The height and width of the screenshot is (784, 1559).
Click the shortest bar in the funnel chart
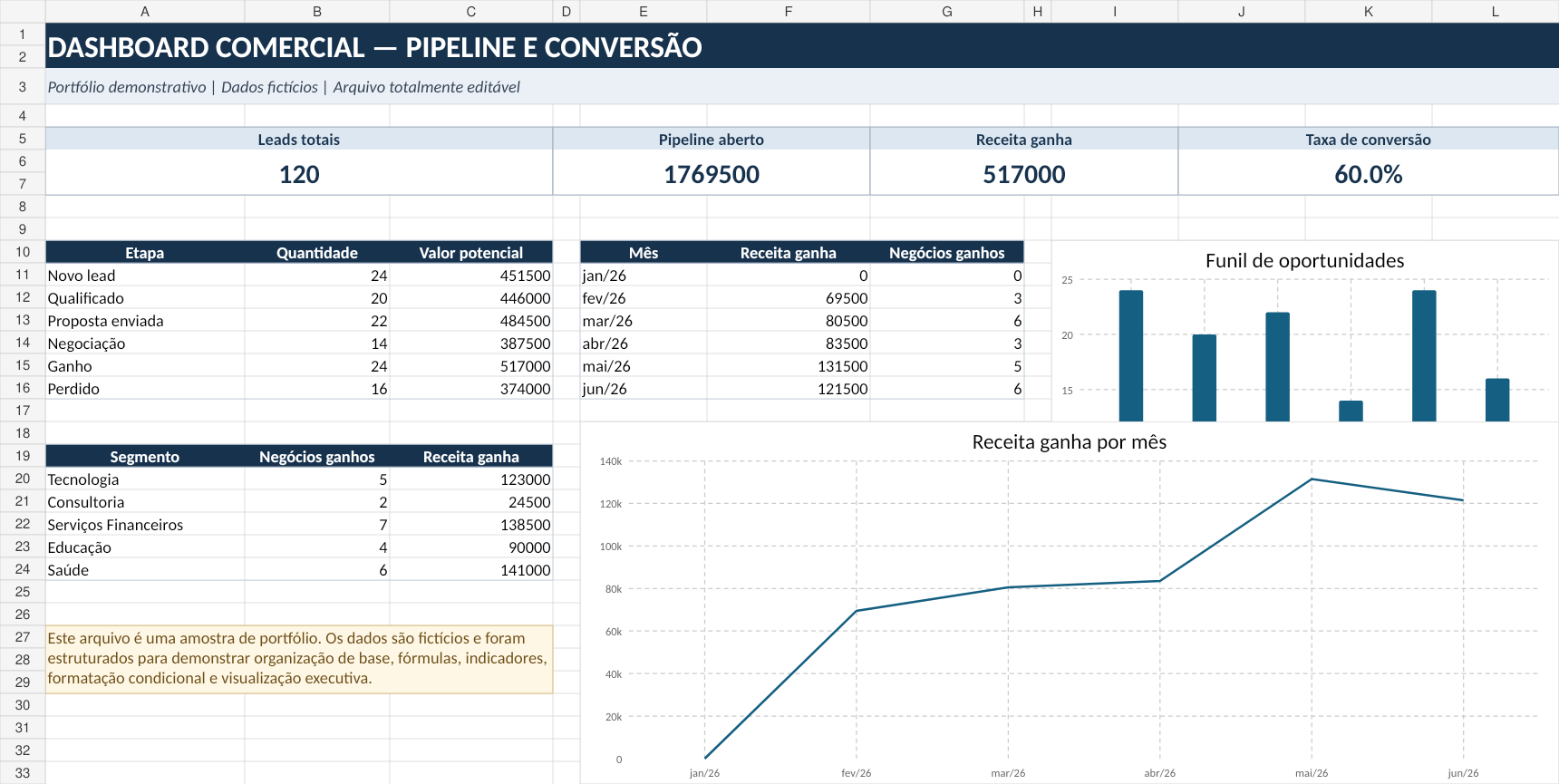[1351, 411]
